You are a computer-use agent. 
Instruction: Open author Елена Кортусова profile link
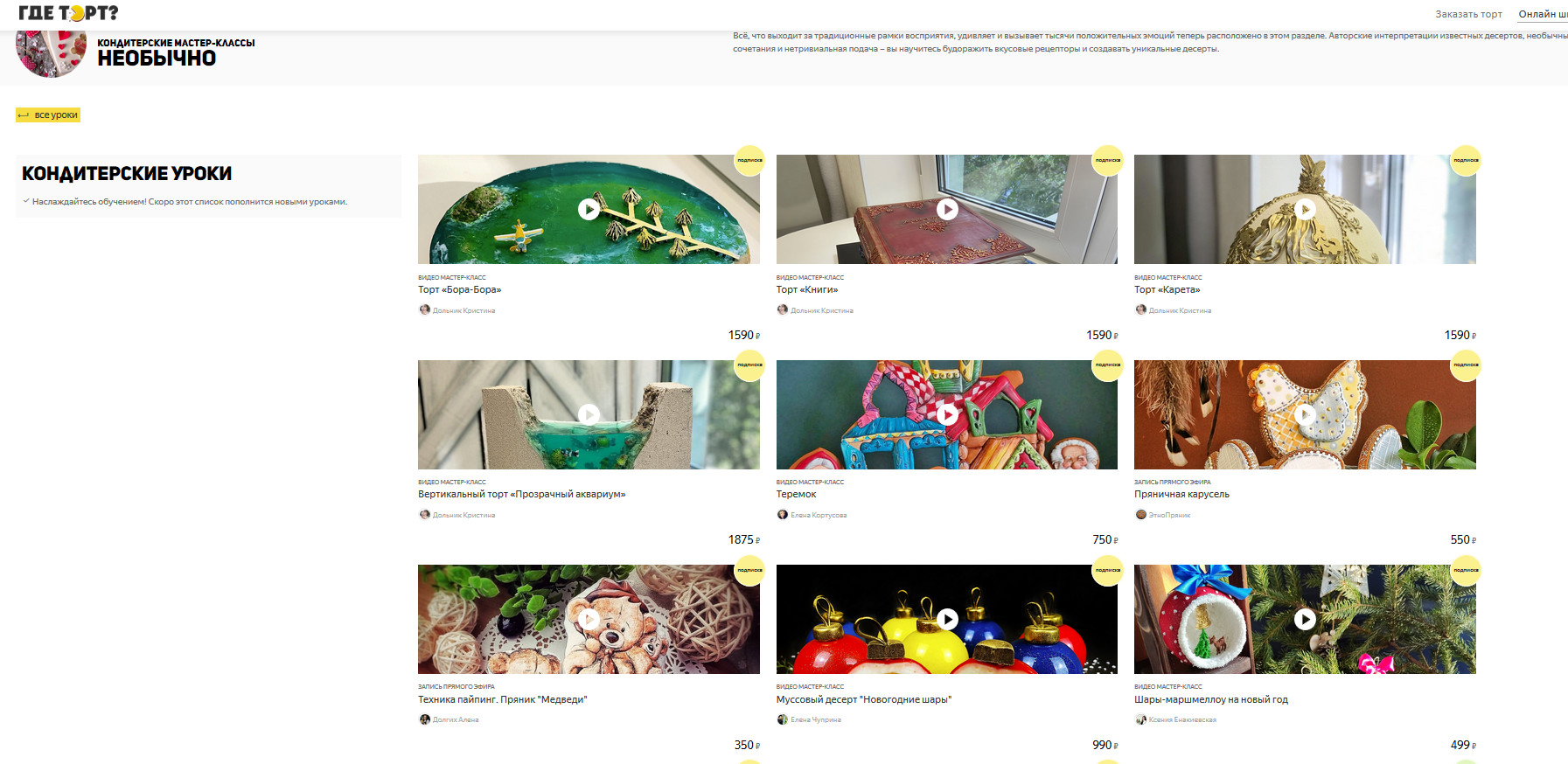tap(819, 515)
